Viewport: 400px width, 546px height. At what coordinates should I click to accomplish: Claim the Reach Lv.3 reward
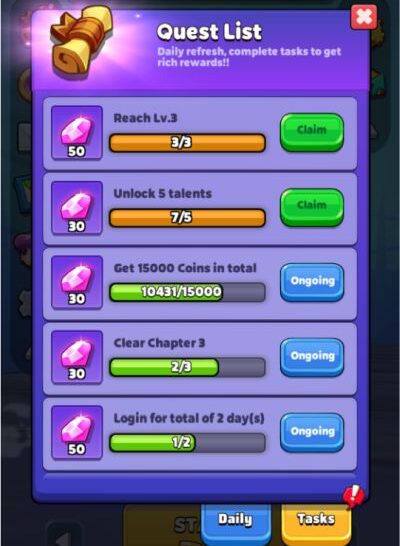point(312,132)
